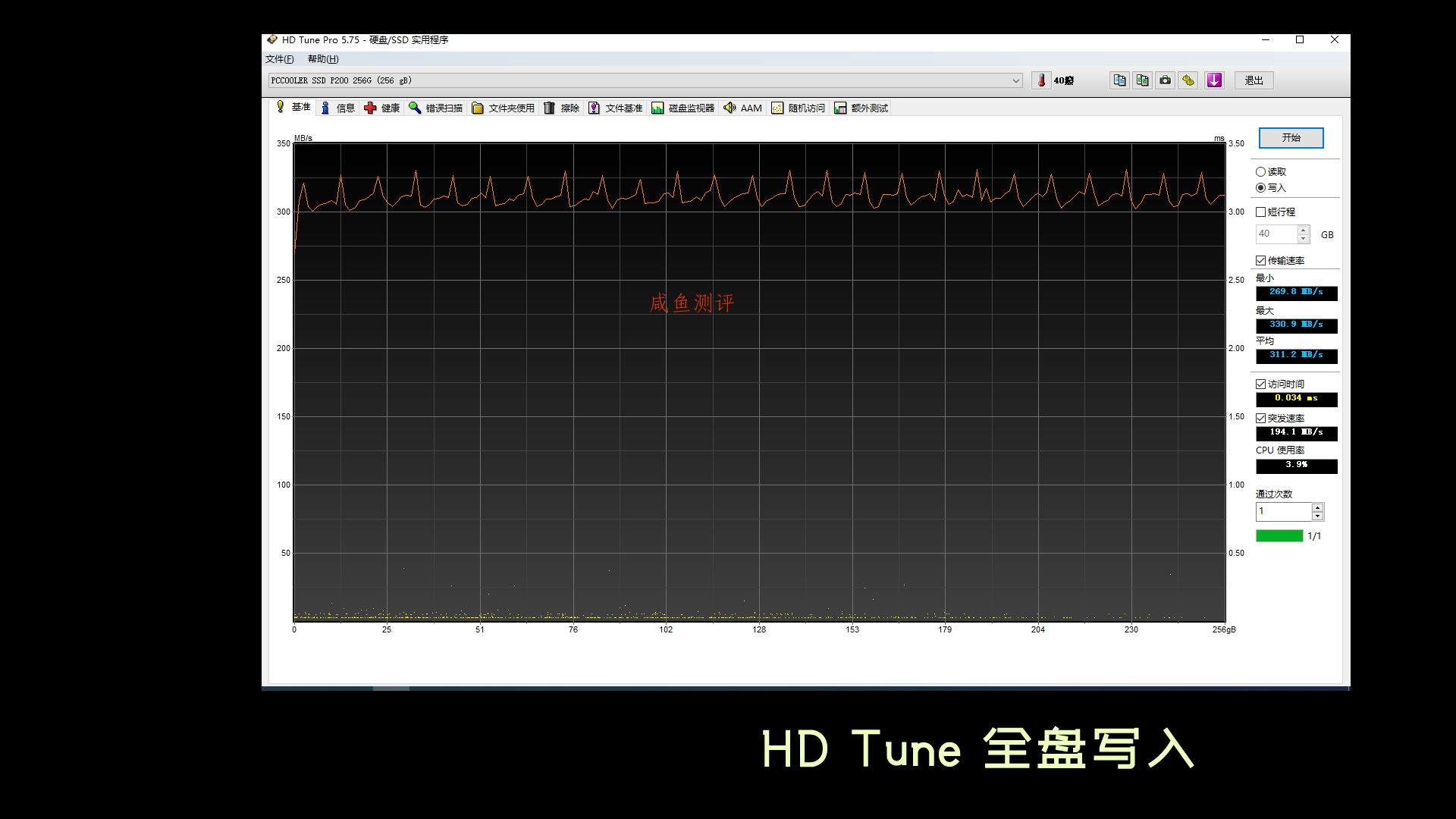Open the 文件夹使用 tab
Viewport: 1456px width, 819px height.
tap(504, 108)
